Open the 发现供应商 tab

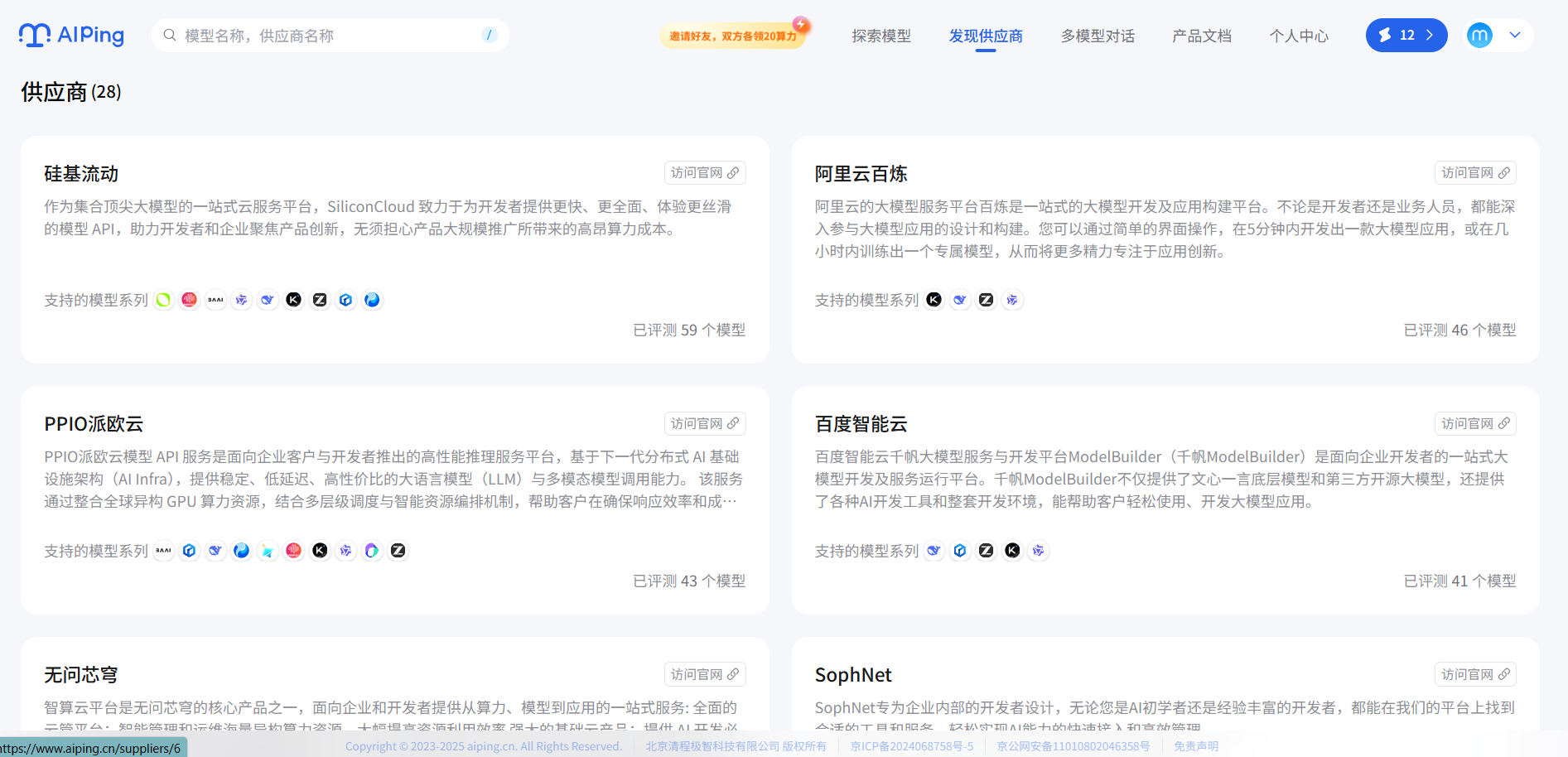[986, 36]
